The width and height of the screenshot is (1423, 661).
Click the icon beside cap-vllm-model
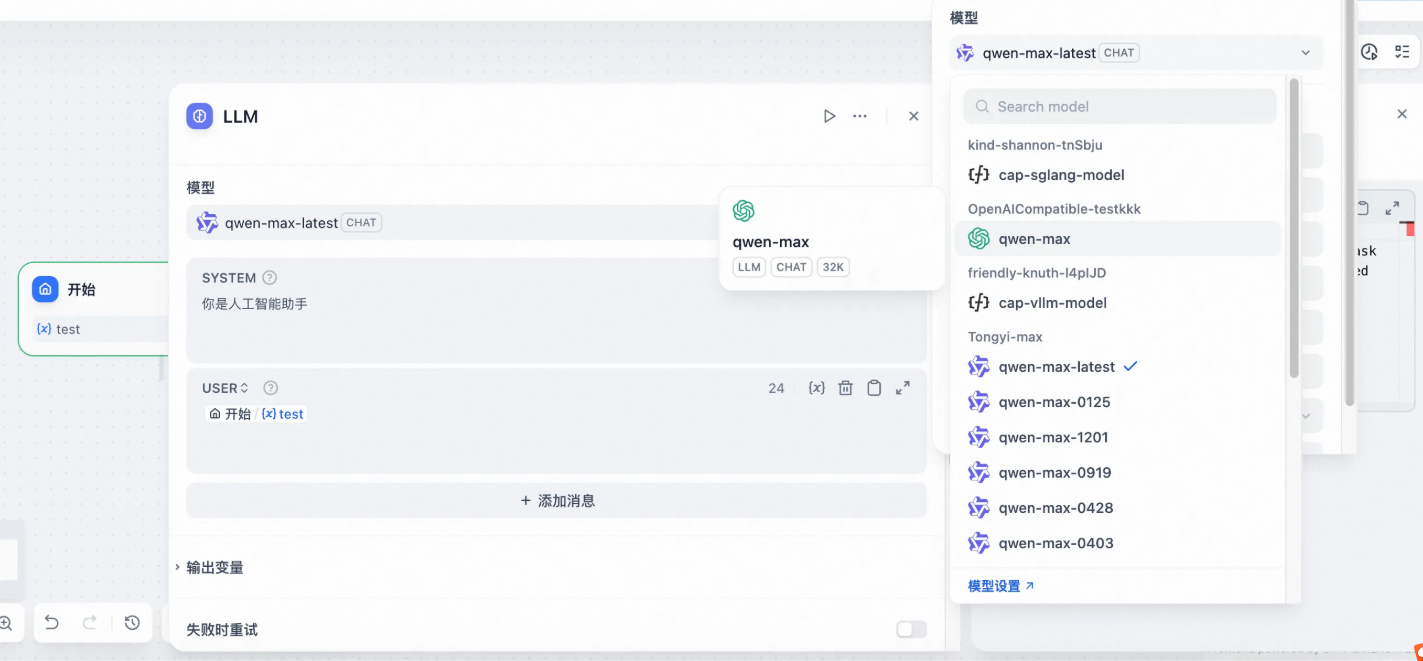(979, 302)
